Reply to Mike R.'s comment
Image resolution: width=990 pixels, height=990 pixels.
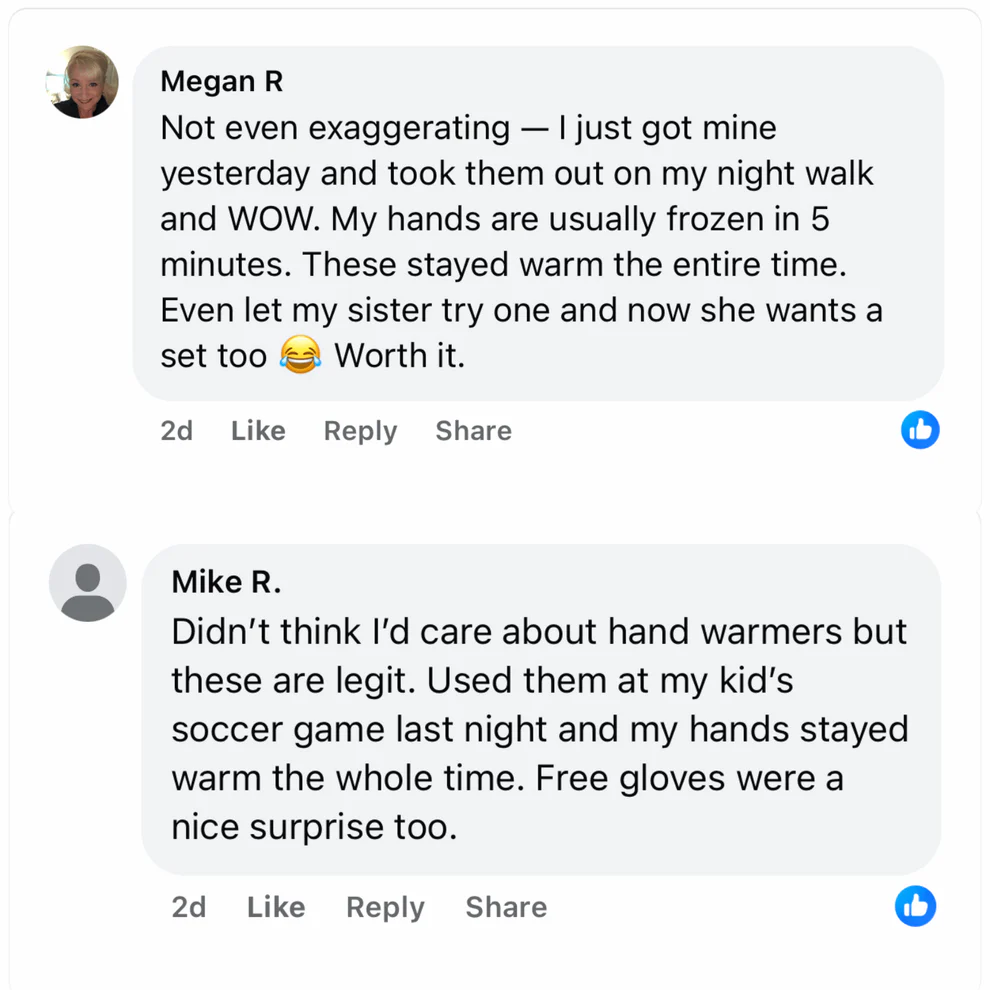coord(385,907)
